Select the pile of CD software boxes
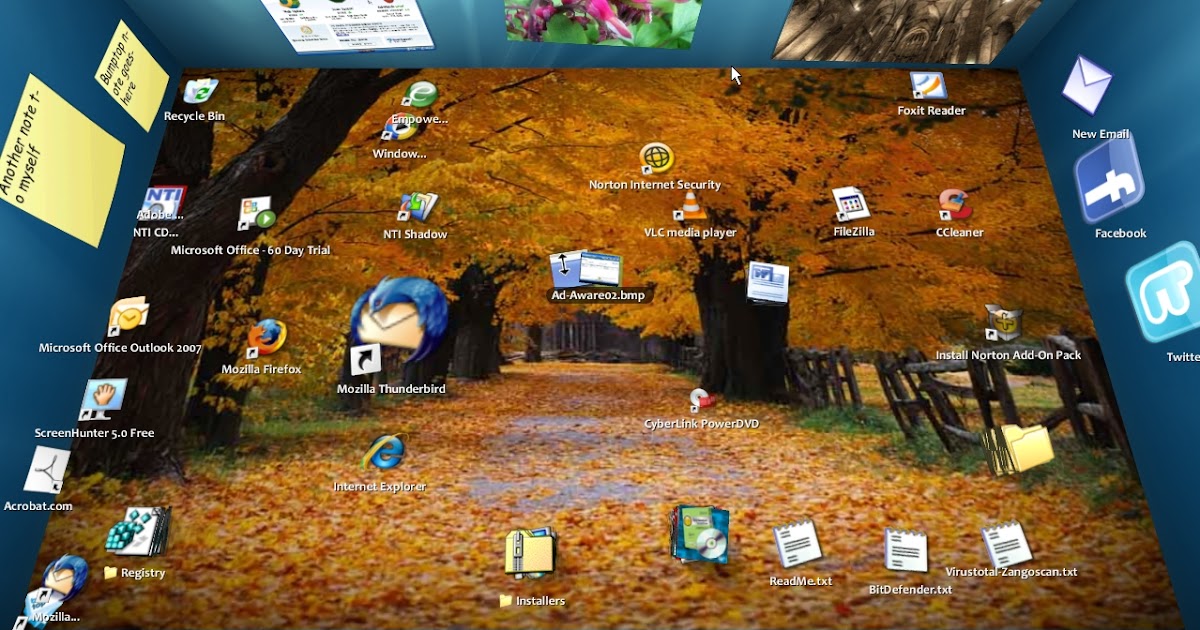The width and height of the screenshot is (1200, 630). coord(700,533)
